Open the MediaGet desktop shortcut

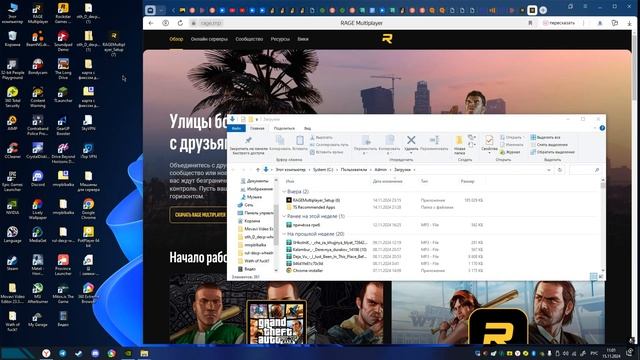[x=38, y=235]
